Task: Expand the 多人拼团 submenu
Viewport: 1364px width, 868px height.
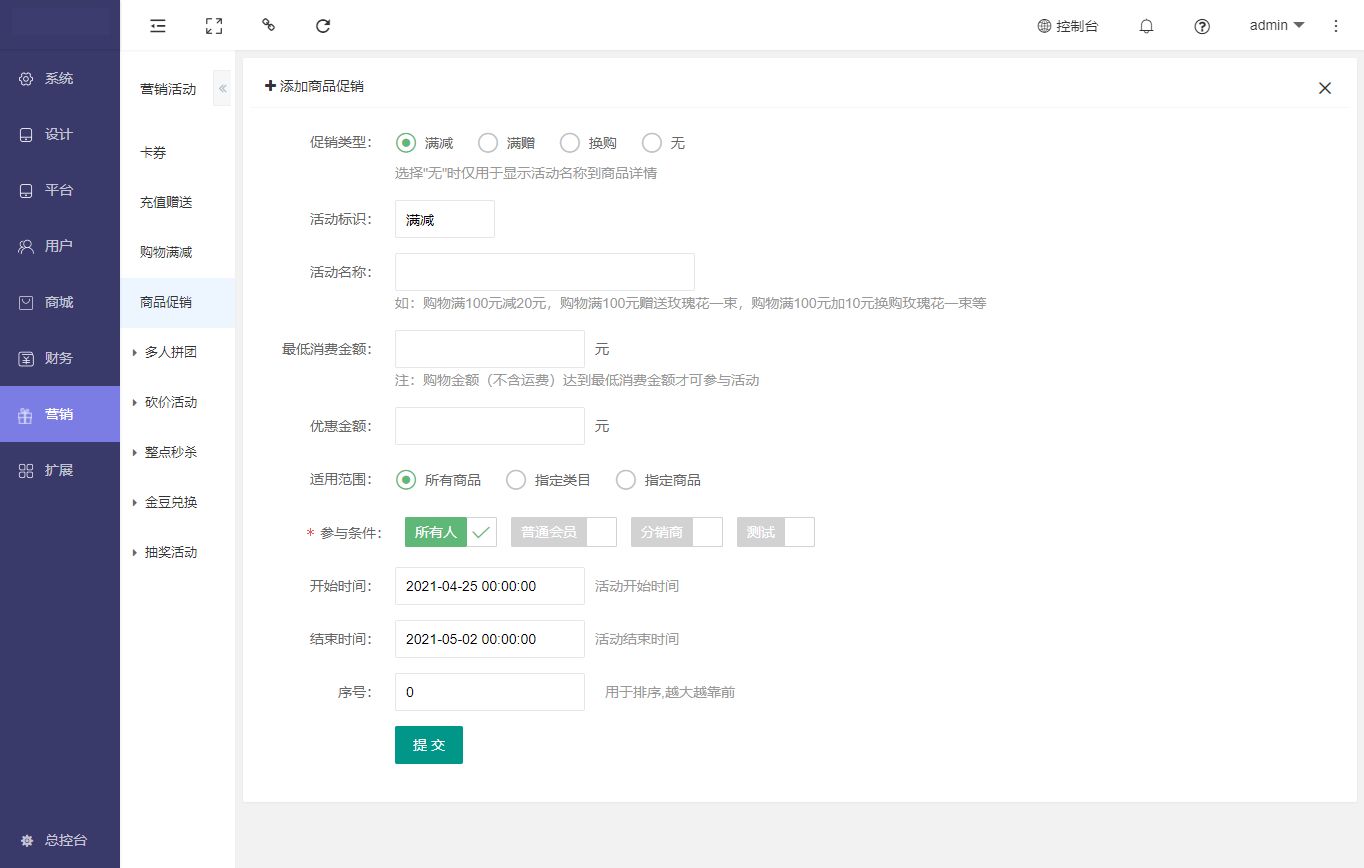Action: click(170, 352)
